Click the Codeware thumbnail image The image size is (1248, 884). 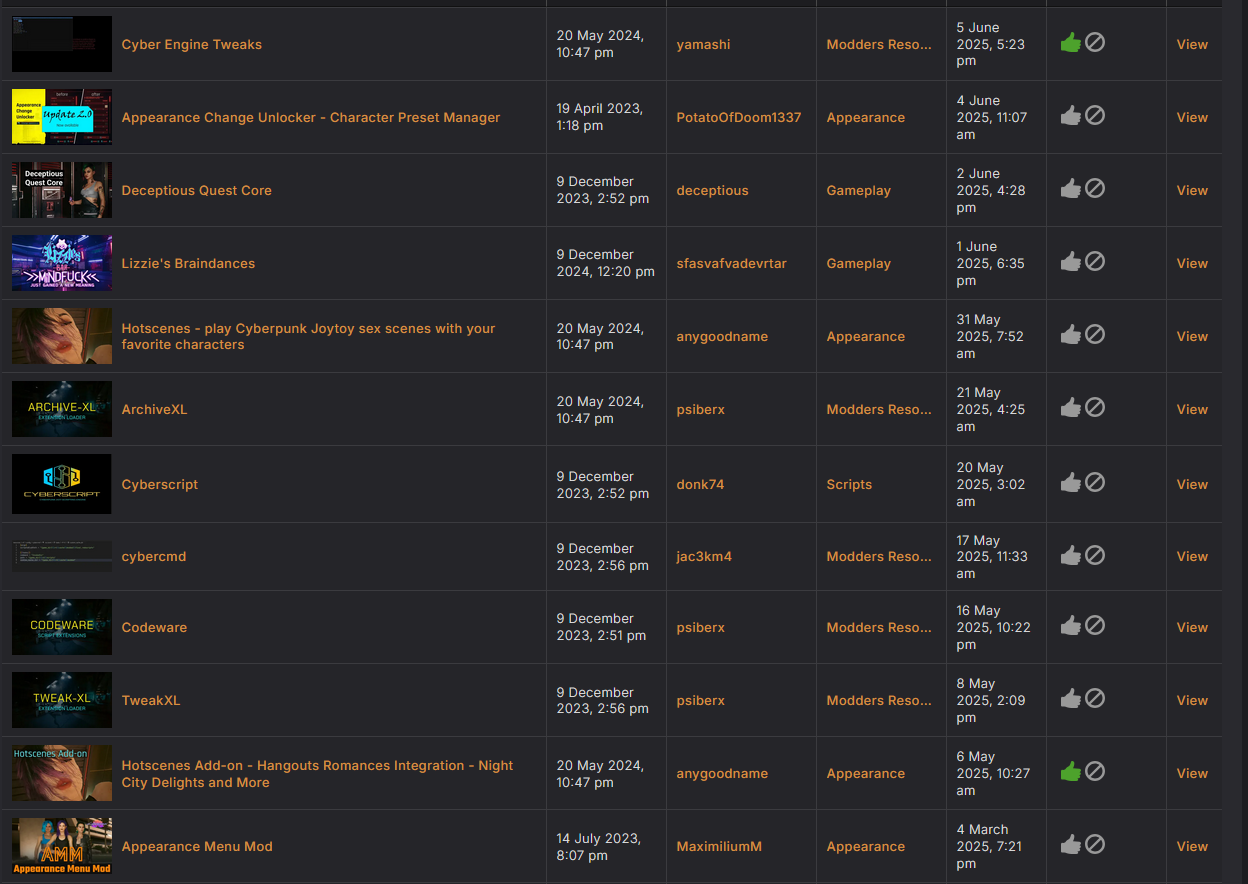(x=62, y=627)
